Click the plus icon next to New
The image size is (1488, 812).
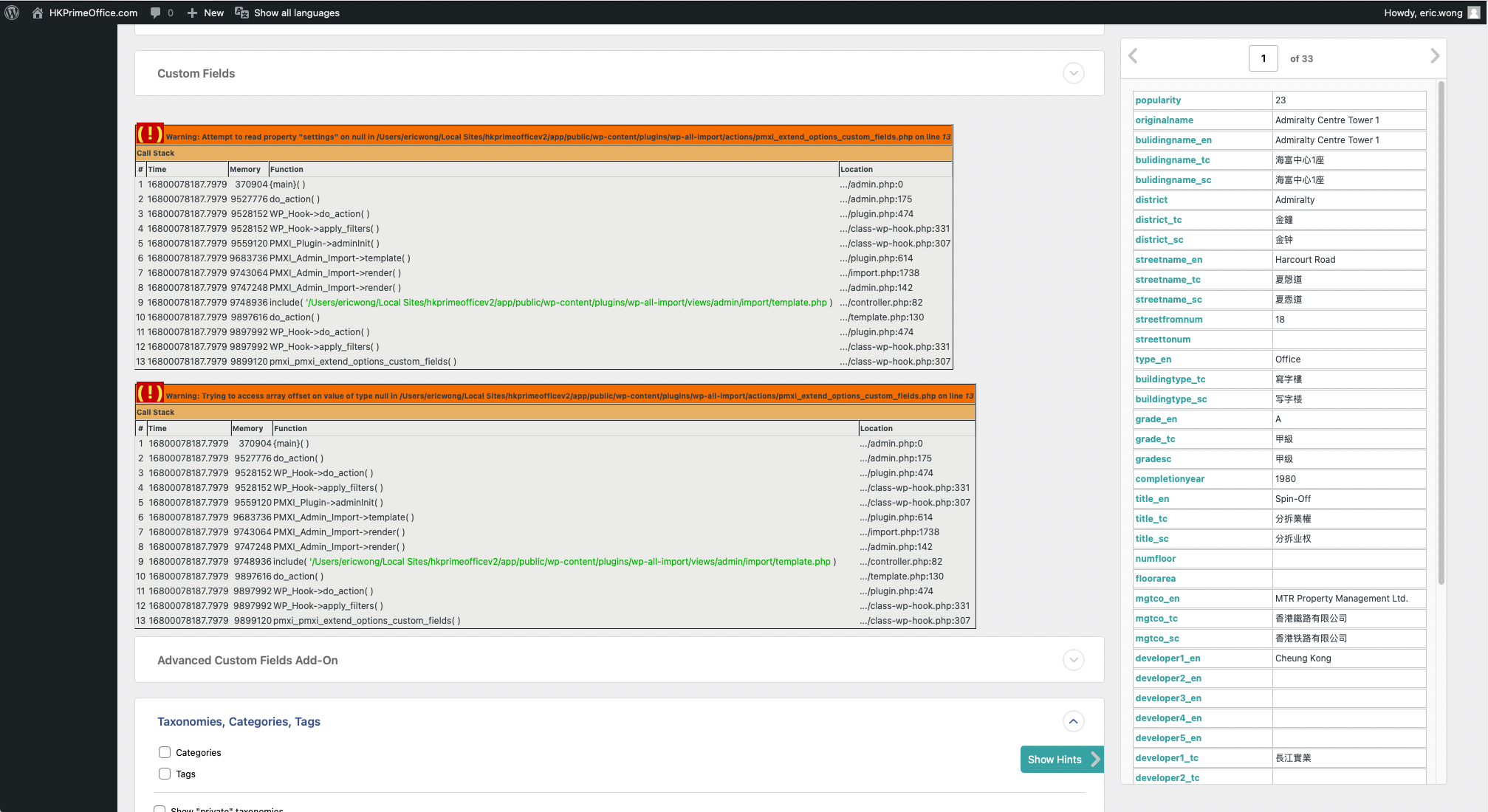point(192,13)
